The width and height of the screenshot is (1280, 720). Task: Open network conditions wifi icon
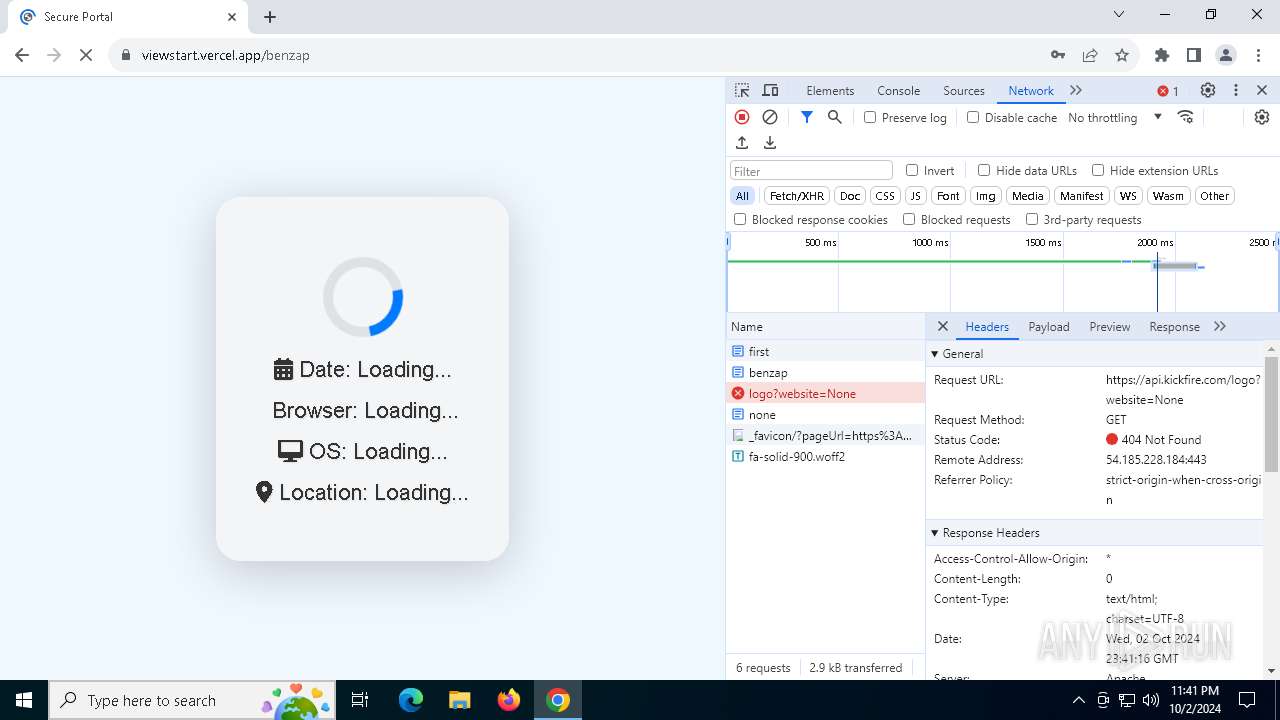point(1186,117)
